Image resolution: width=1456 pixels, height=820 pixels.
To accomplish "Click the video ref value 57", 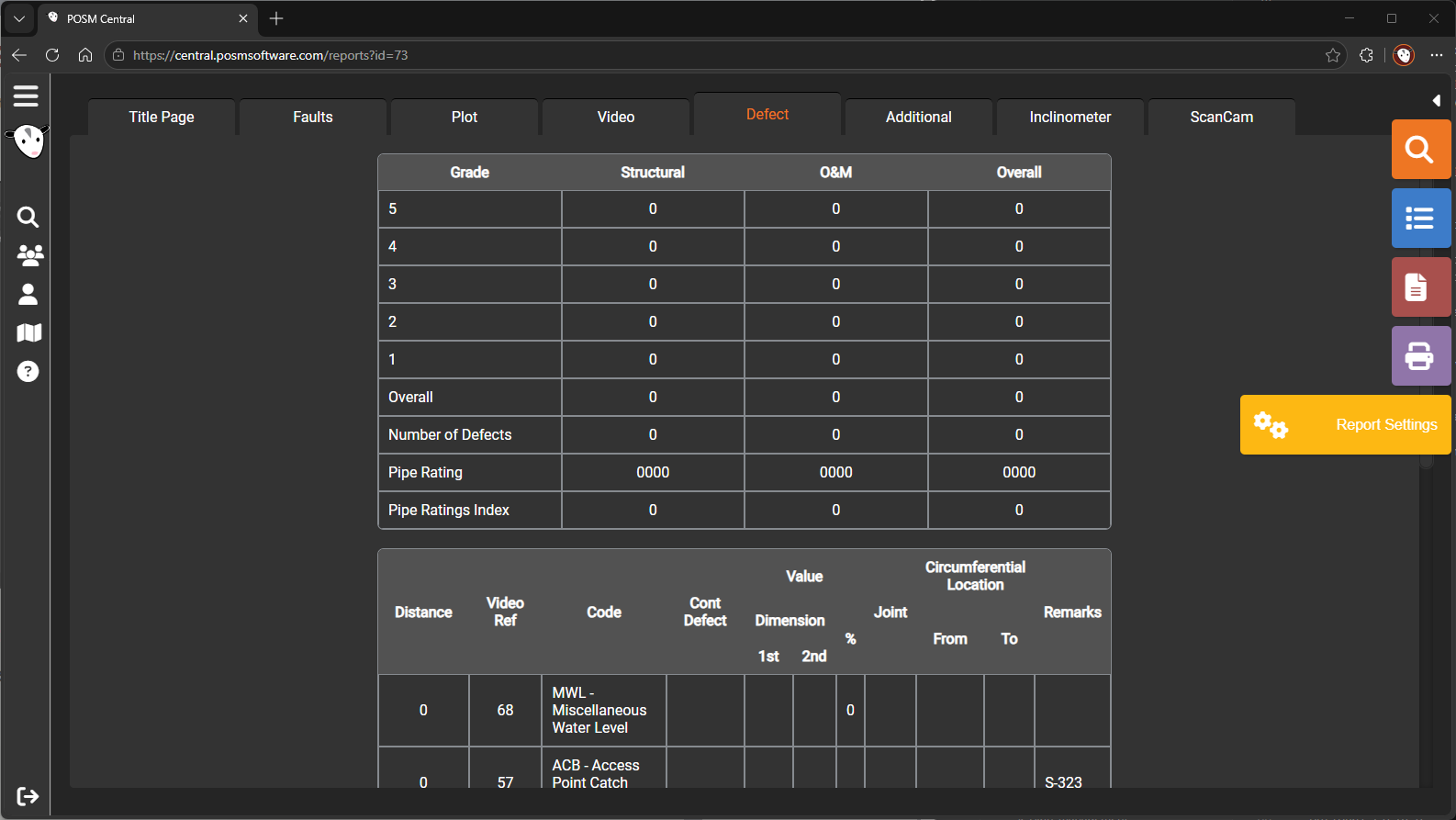I will coord(505,782).
